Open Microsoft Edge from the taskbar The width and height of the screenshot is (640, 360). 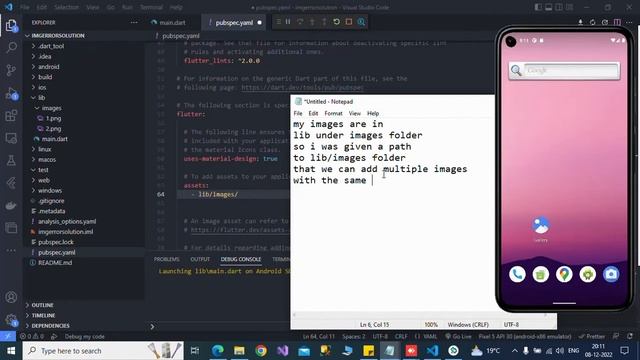click(x=218, y=351)
